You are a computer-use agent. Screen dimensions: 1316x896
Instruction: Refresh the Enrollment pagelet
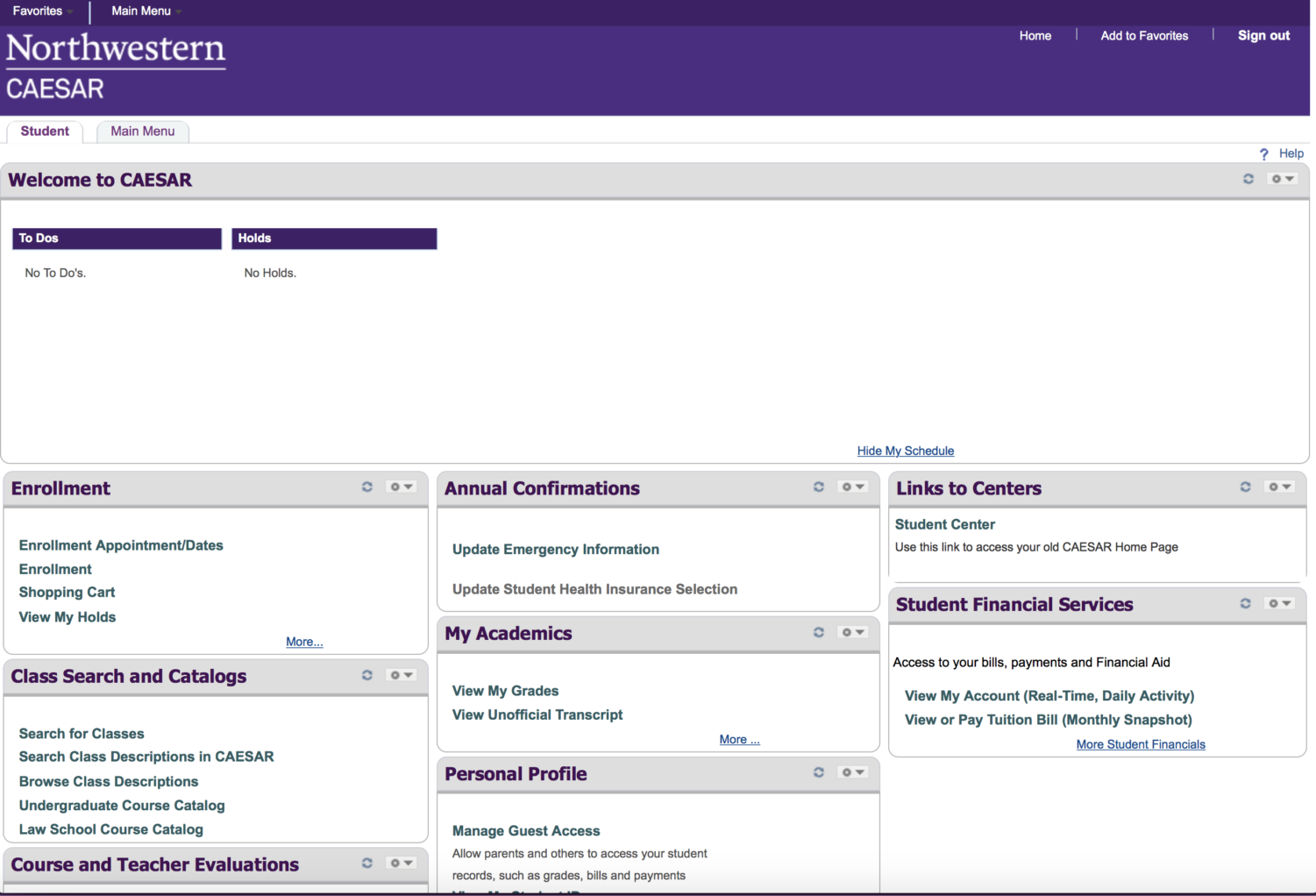coord(367,487)
